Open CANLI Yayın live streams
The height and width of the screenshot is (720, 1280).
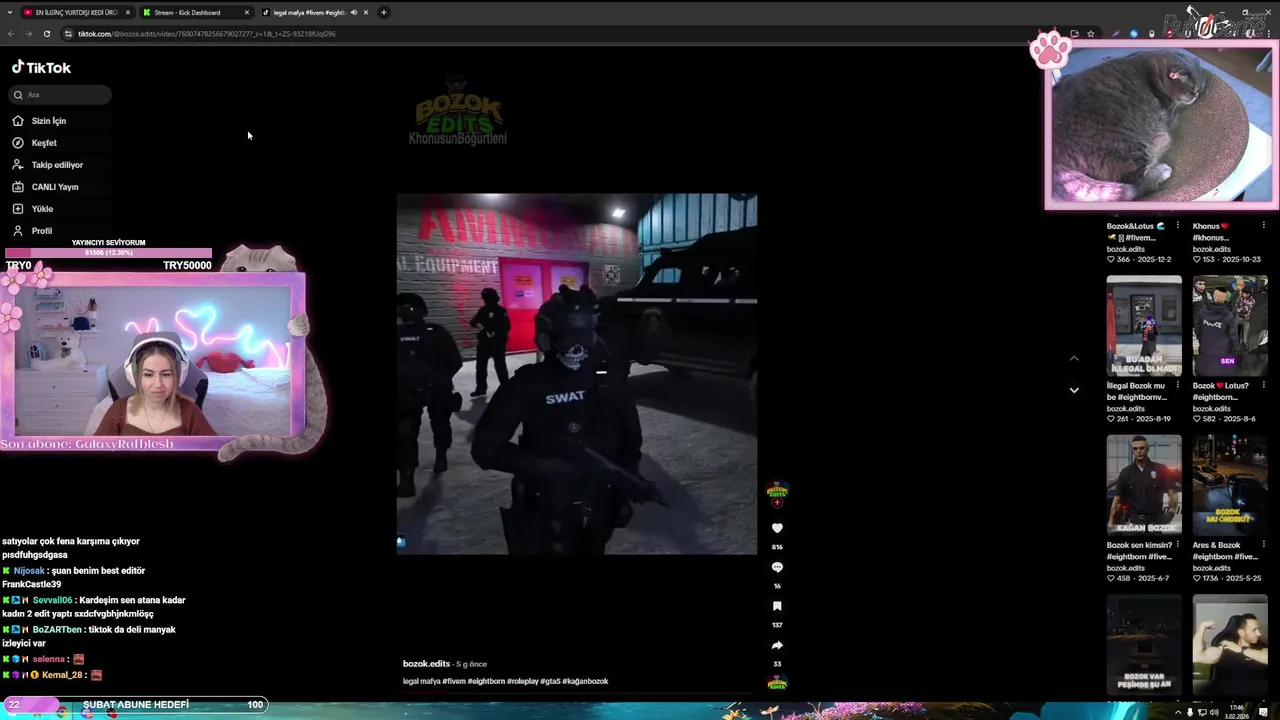click(x=54, y=187)
